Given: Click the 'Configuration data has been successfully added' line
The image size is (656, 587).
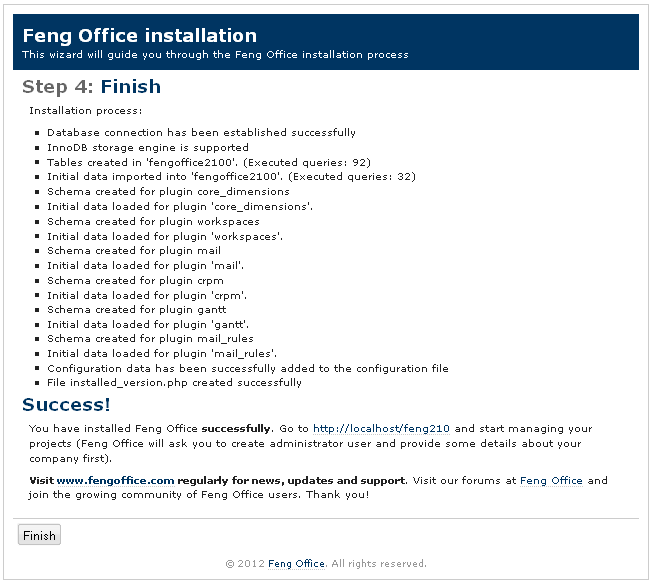Looking at the screenshot, I should tap(247, 369).
